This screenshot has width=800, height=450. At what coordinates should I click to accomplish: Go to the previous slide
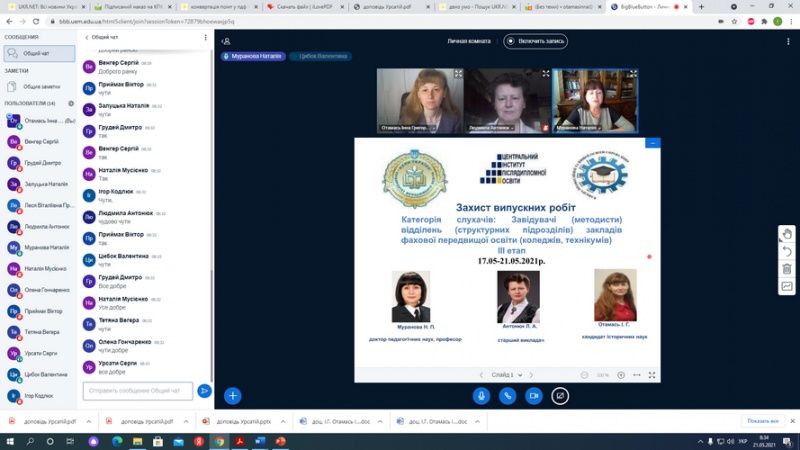[481, 375]
